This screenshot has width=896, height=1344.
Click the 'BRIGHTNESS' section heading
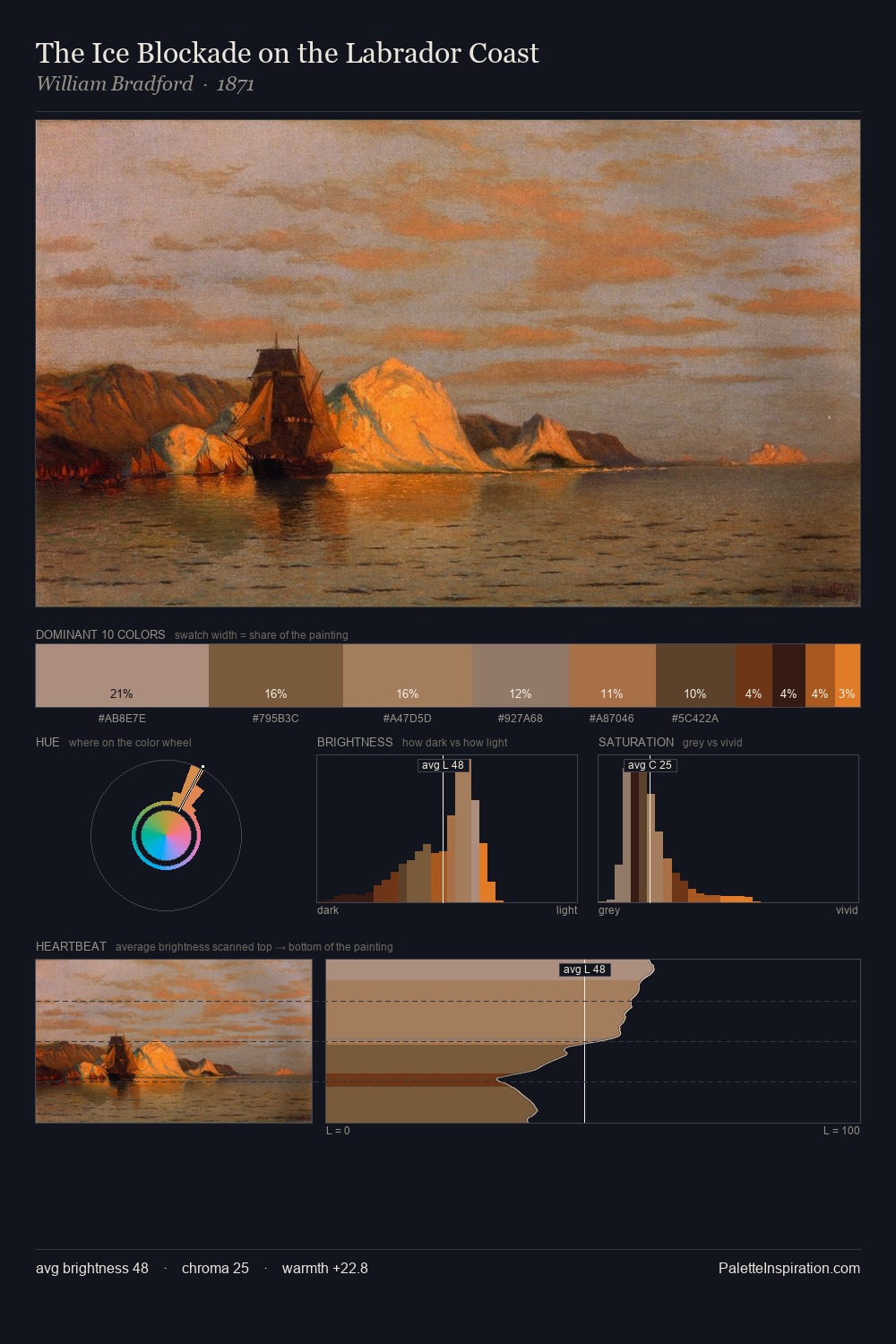pyautogui.click(x=355, y=742)
